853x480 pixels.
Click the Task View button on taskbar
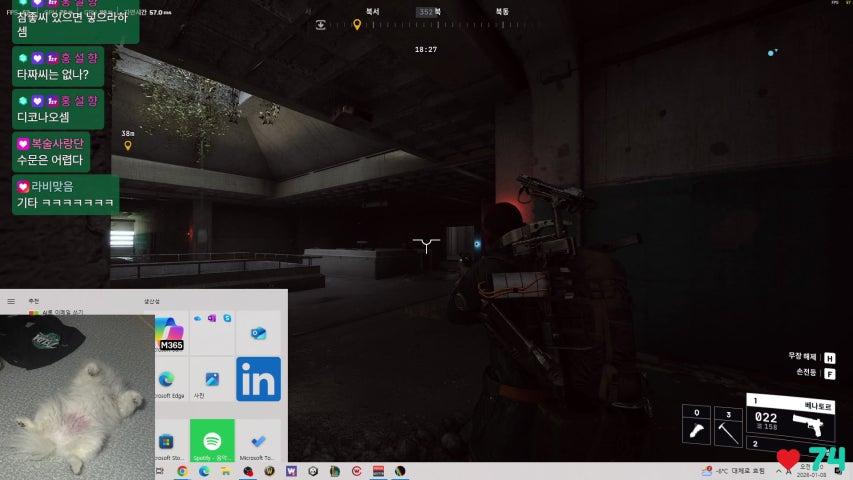(x=160, y=471)
